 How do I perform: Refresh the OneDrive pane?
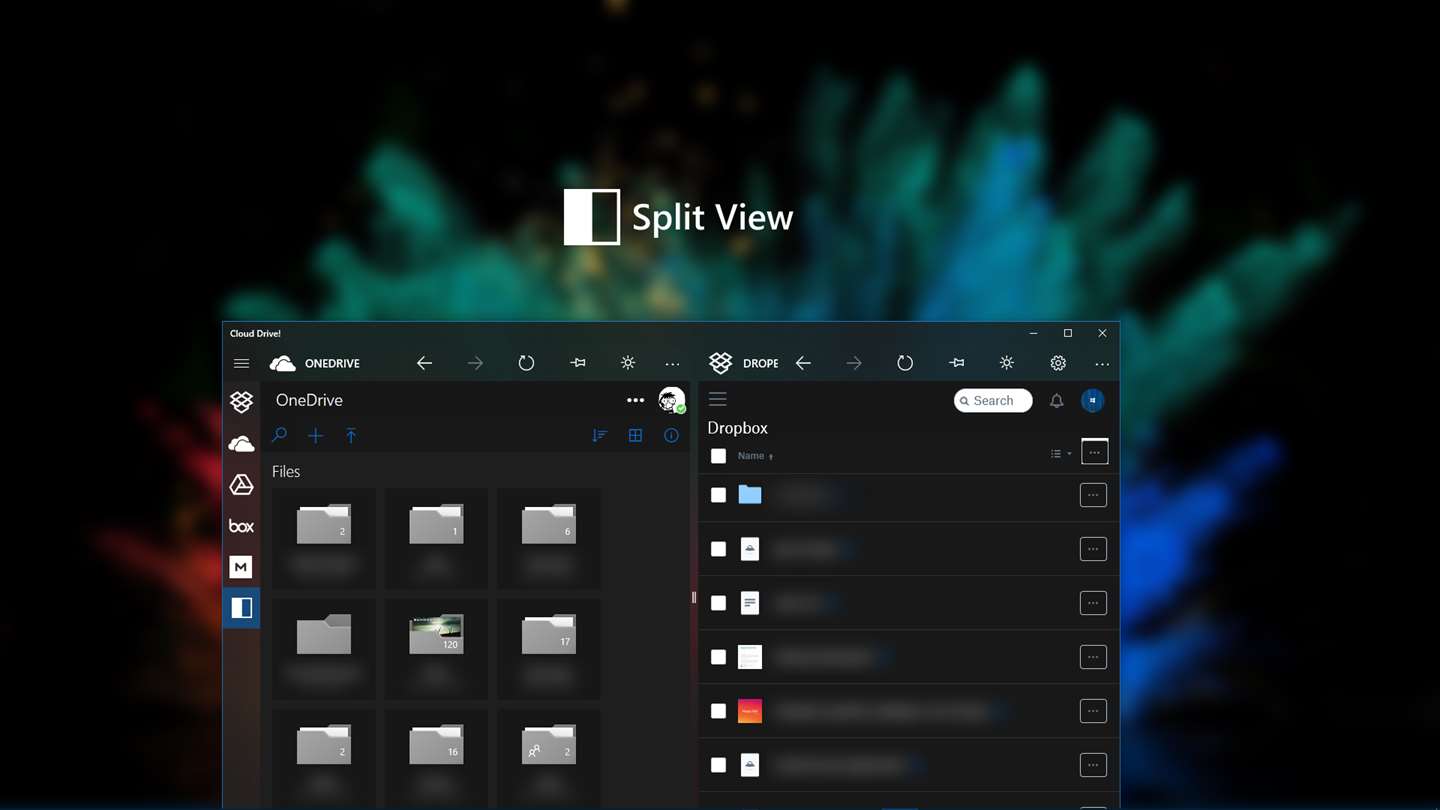tap(526, 363)
